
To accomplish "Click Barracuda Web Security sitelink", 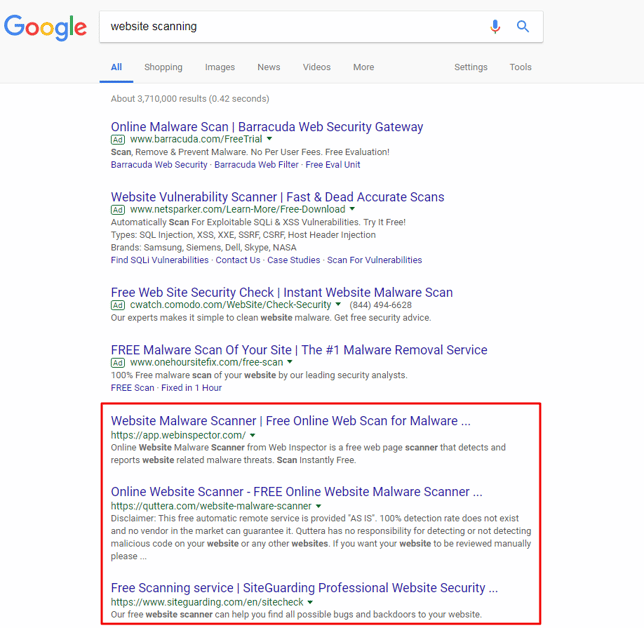I will (159, 165).
